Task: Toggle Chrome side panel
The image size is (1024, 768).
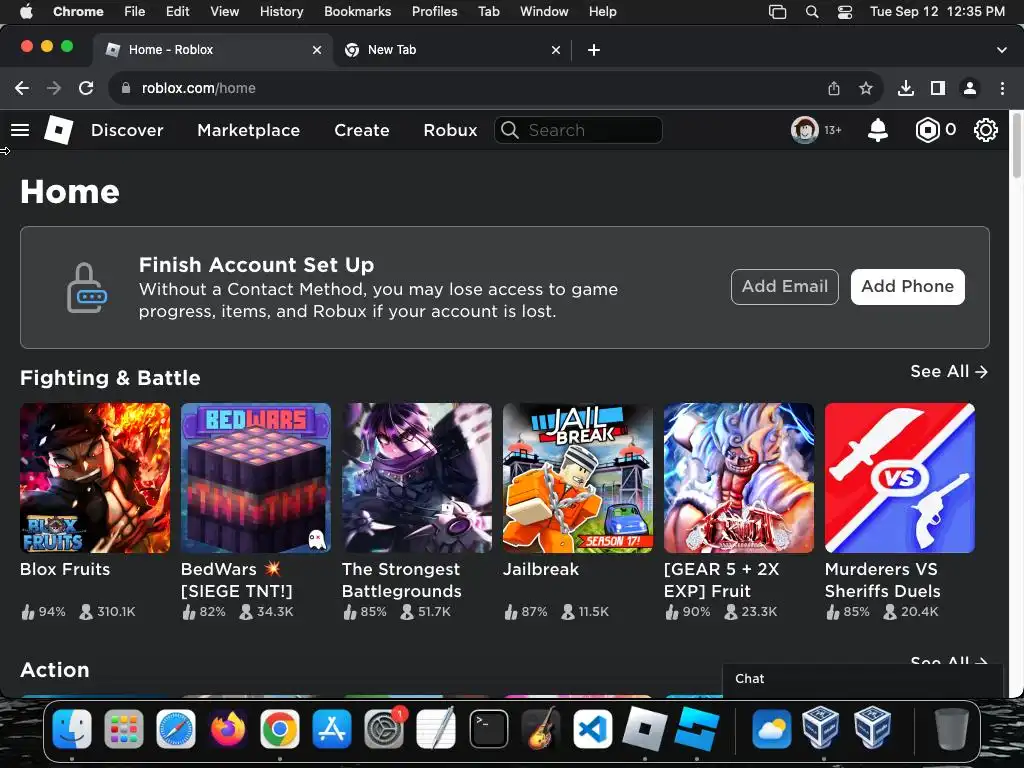Action: 938,88
